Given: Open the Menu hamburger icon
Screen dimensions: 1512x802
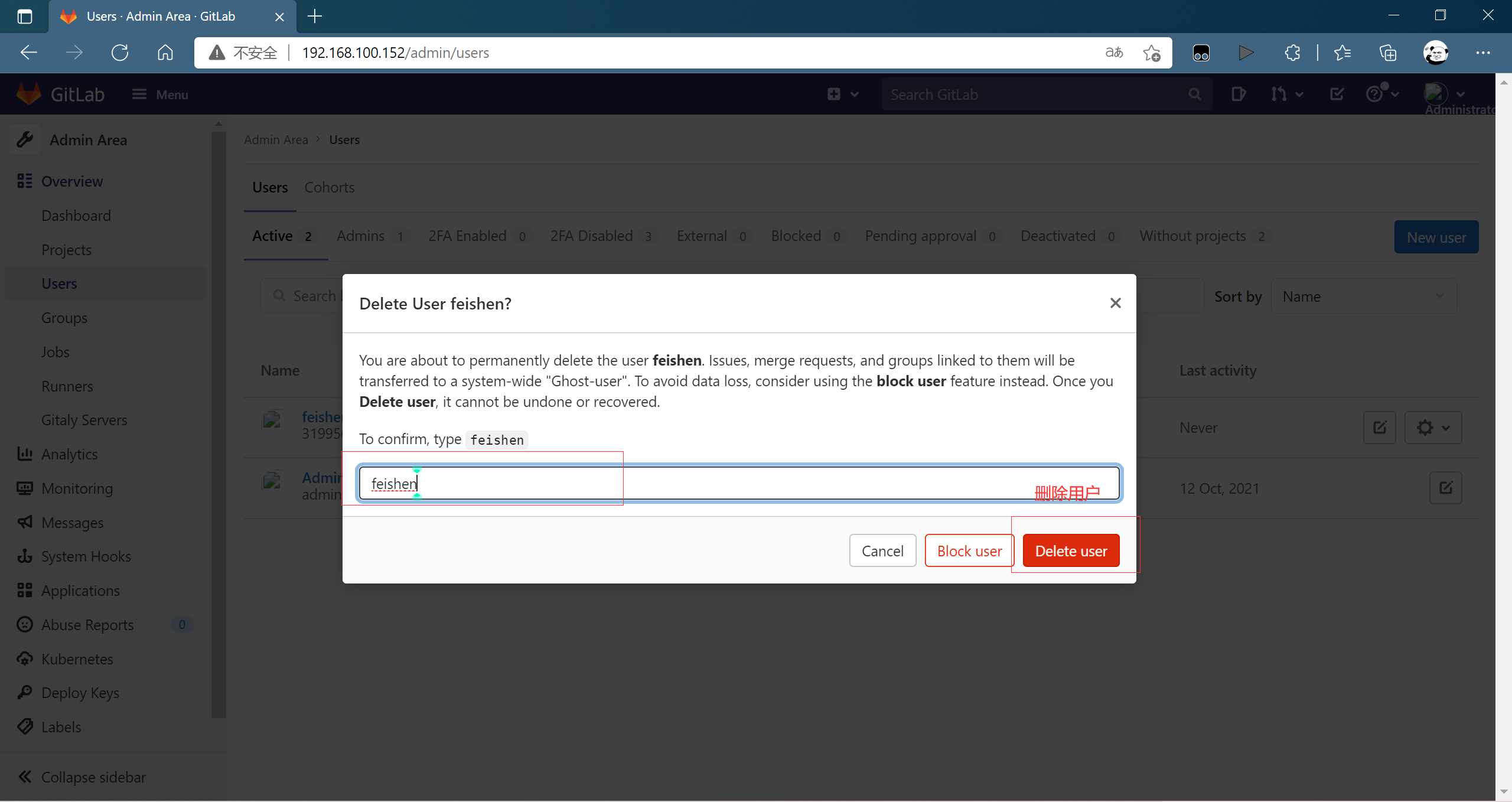Looking at the screenshot, I should click(x=139, y=94).
